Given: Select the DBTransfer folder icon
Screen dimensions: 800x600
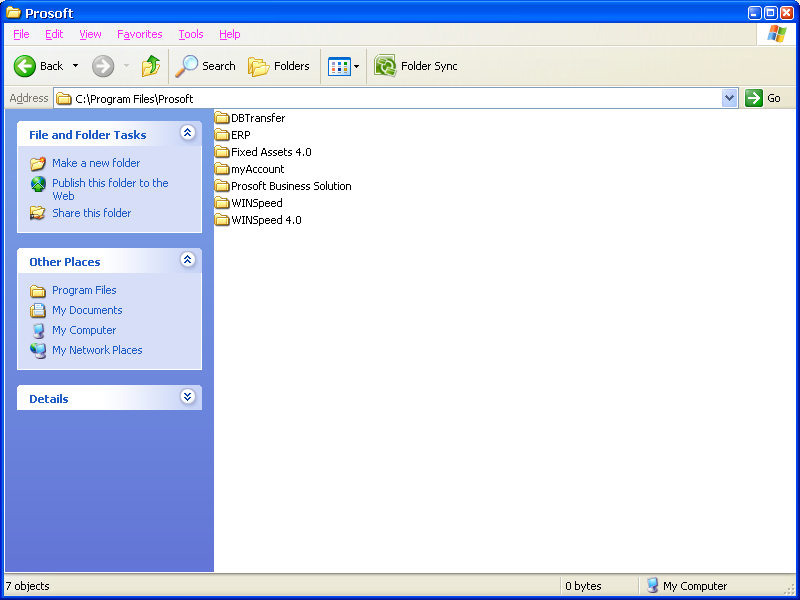Looking at the screenshot, I should click(222, 118).
